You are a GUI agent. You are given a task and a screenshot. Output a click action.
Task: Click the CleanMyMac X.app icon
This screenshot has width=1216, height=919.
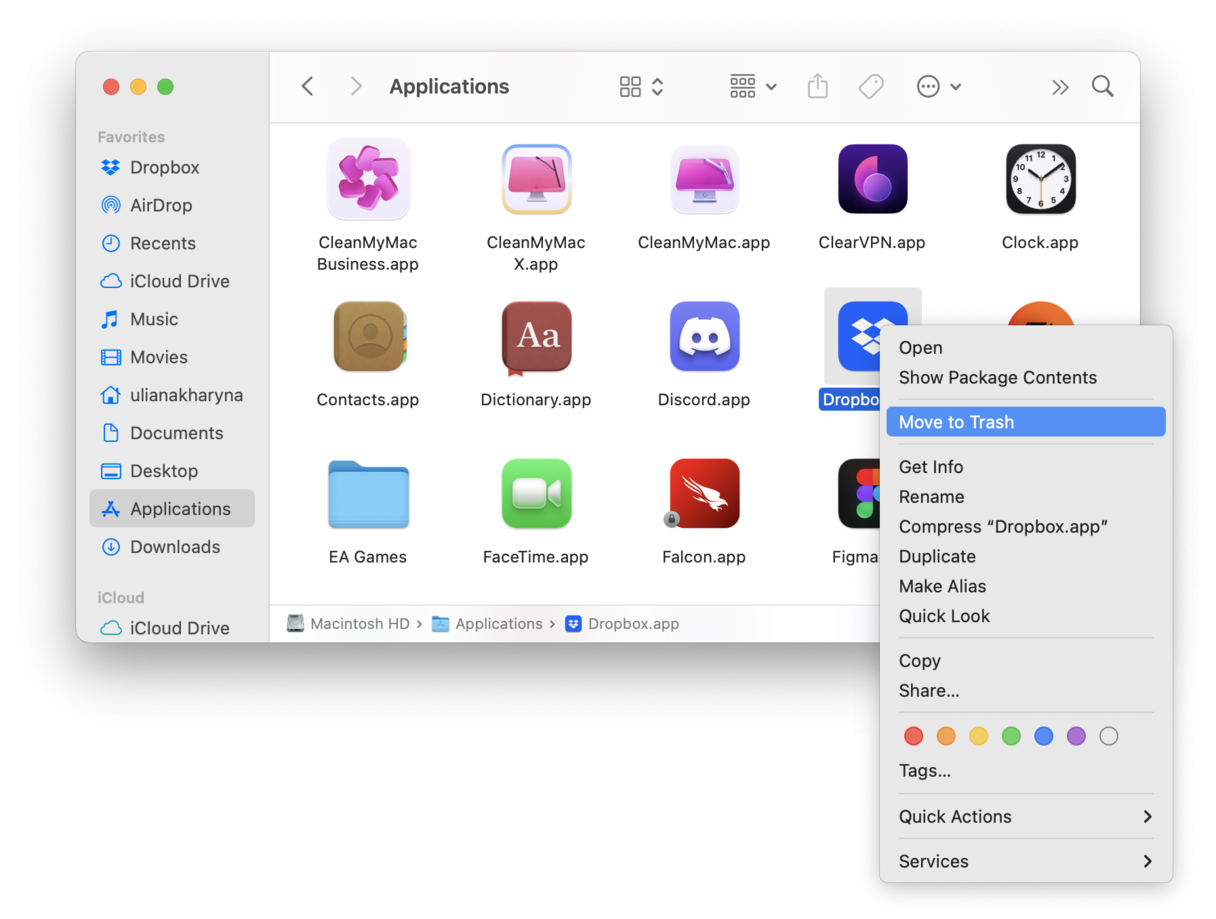coord(536,180)
